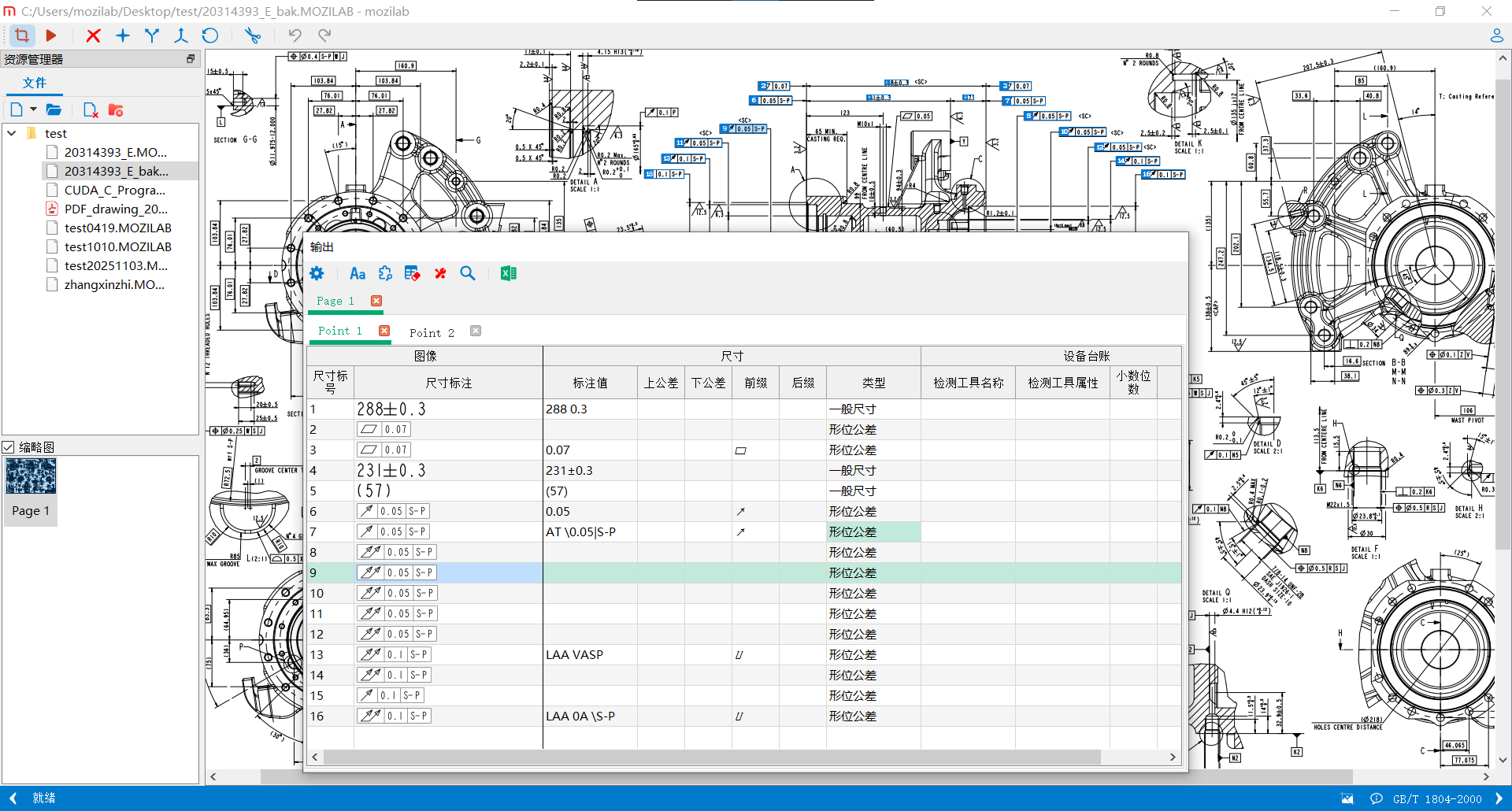Click the Page 1 thumbnail preview
The height and width of the screenshot is (811, 1512).
click(31, 477)
